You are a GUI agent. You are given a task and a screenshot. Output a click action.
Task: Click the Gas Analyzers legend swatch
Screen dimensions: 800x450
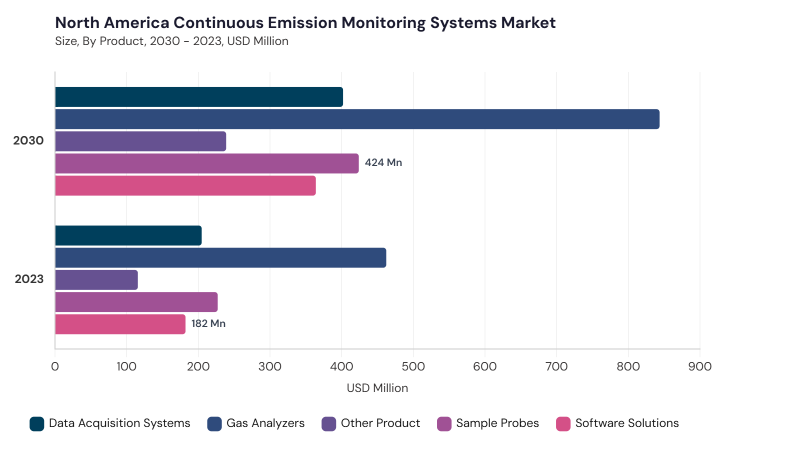(x=214, y=423)
